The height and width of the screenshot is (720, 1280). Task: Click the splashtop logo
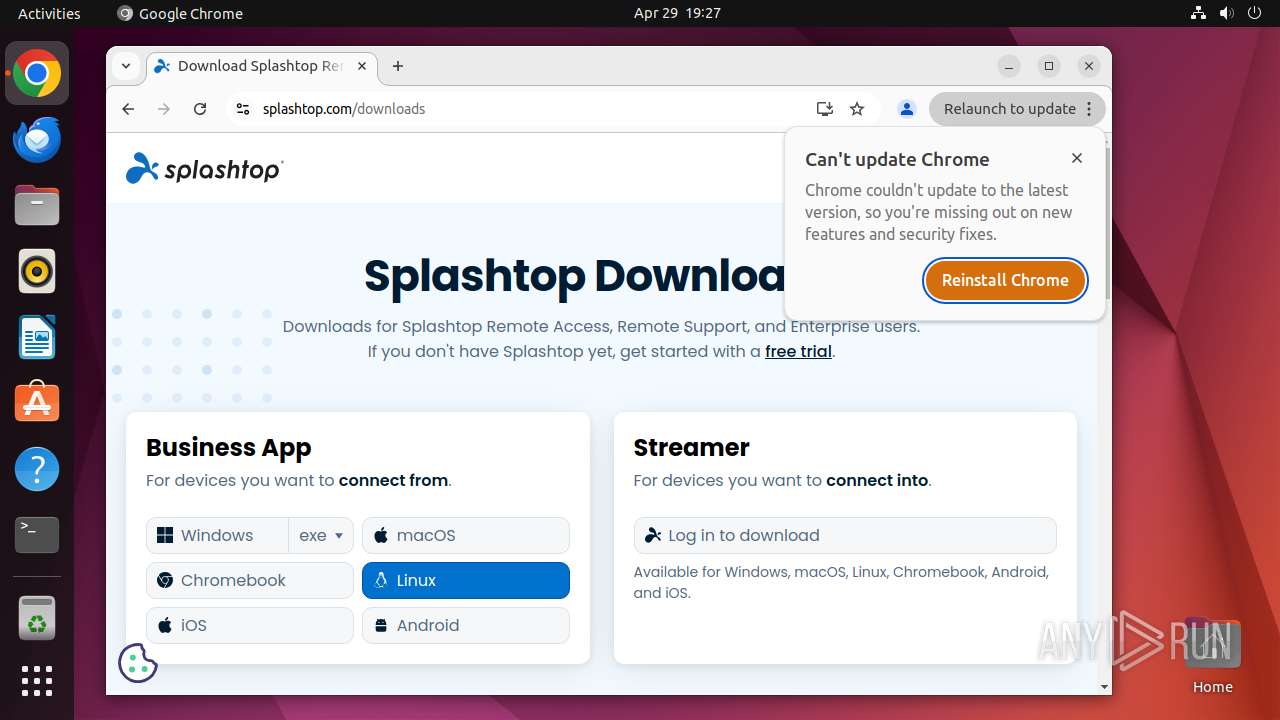coord(204,169)
